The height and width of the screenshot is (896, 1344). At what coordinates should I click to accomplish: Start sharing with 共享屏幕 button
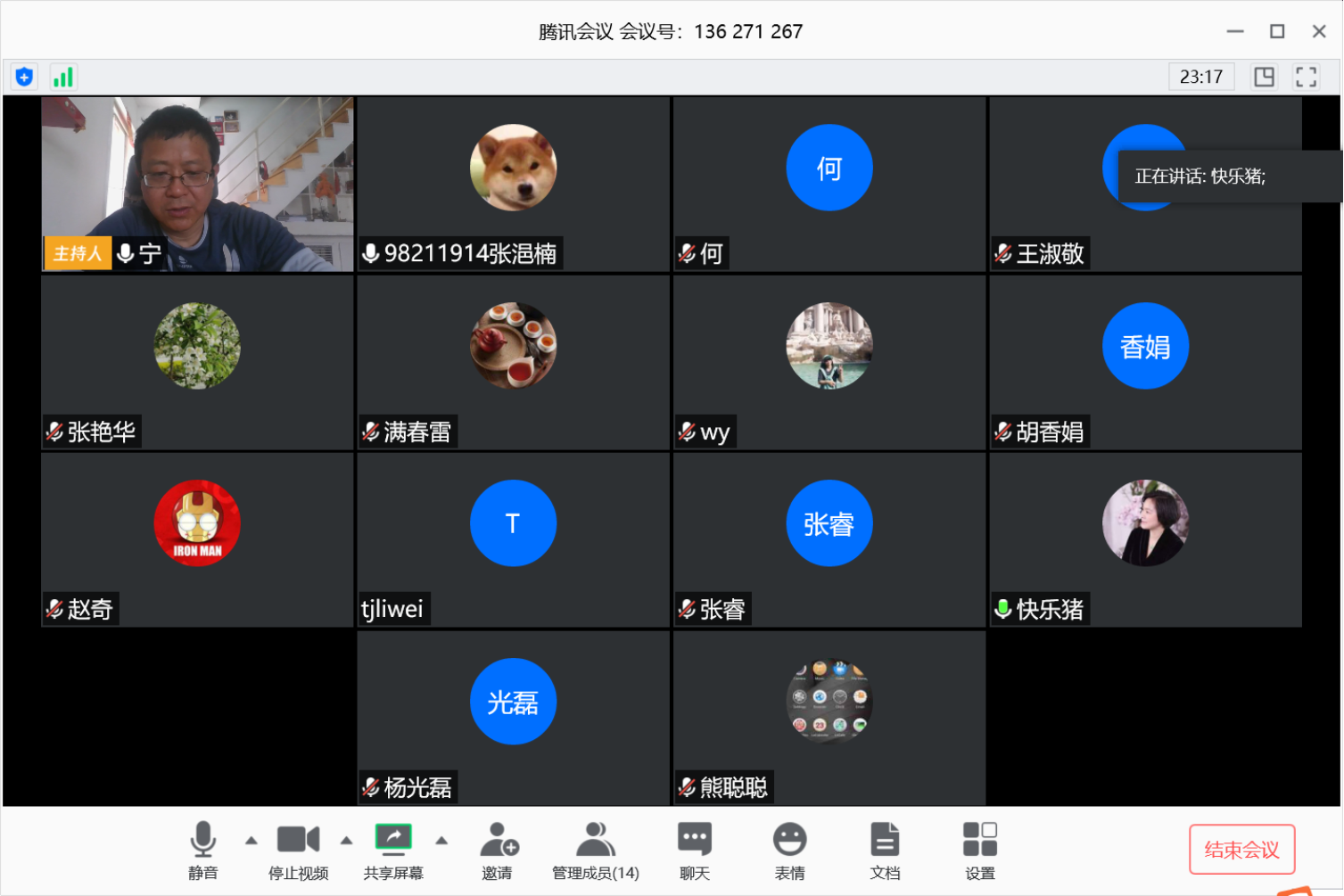393,850
